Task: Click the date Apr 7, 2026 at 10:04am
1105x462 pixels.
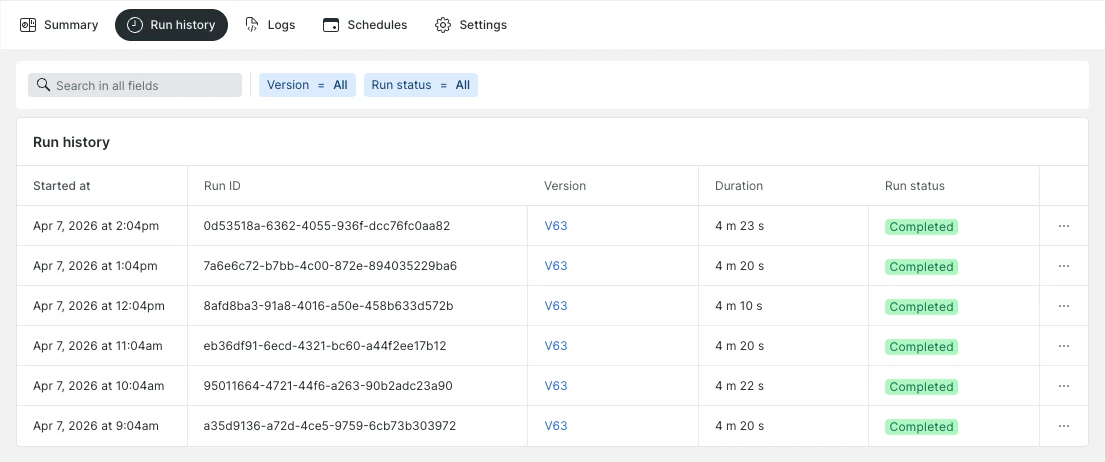Action: 99,386
